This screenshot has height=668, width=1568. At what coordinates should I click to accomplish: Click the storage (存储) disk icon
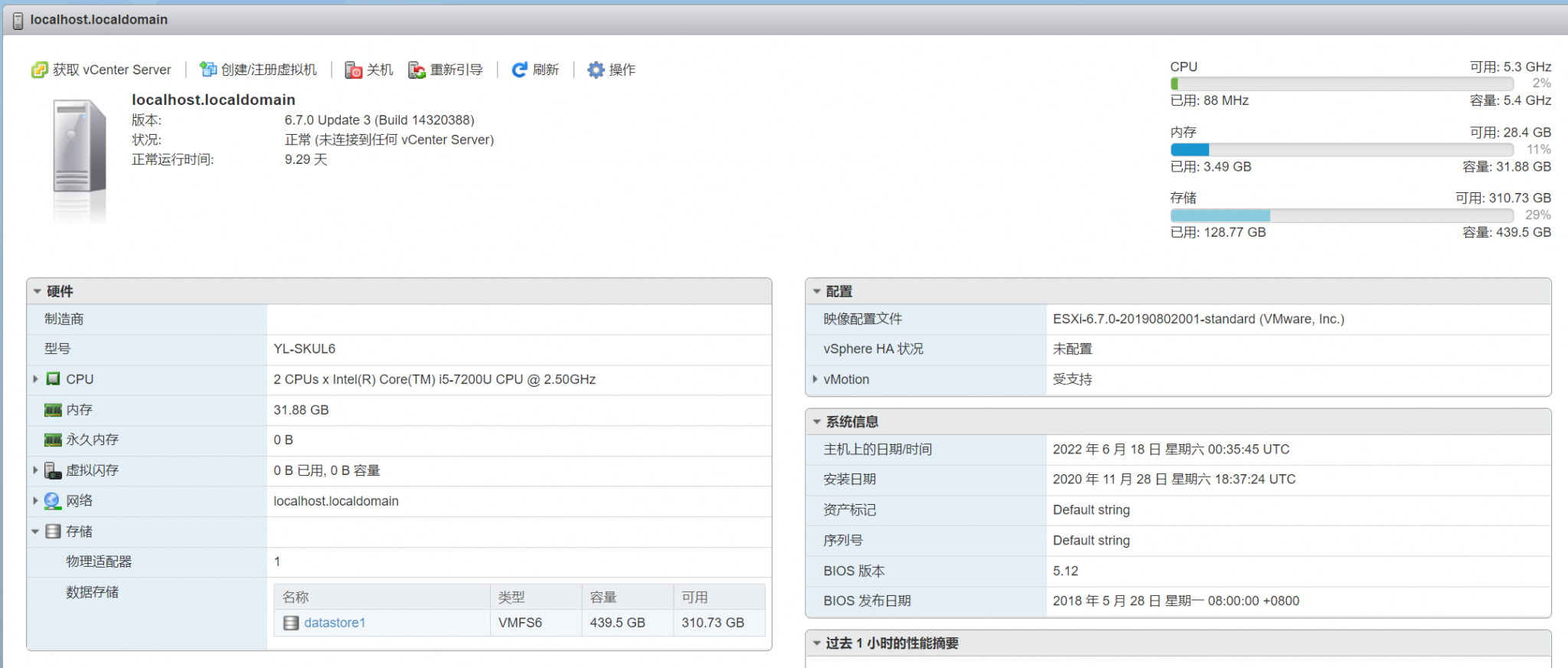click(53, 532)
